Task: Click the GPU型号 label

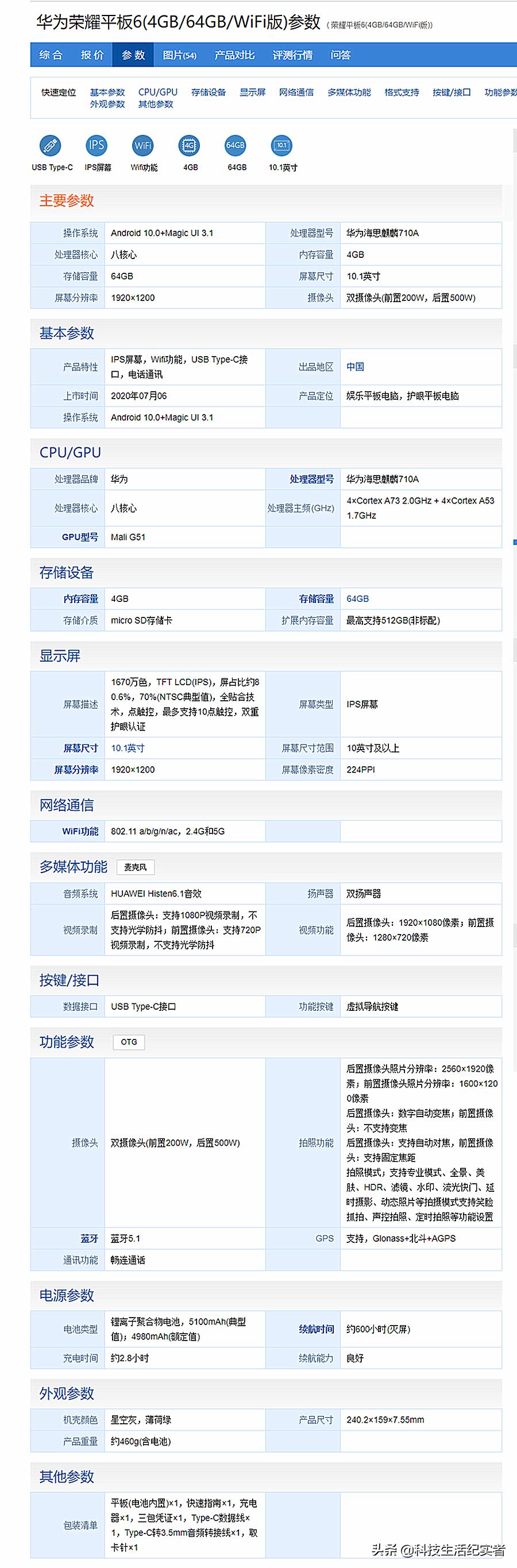Action: (80, 537)
